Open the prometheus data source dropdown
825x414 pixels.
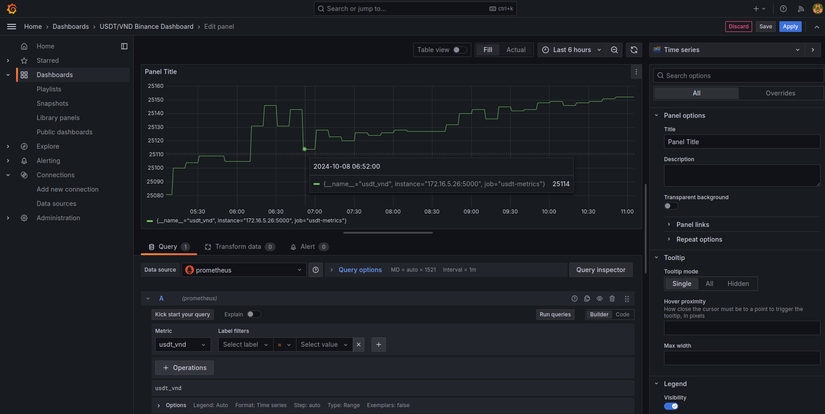tap(244, 270)
